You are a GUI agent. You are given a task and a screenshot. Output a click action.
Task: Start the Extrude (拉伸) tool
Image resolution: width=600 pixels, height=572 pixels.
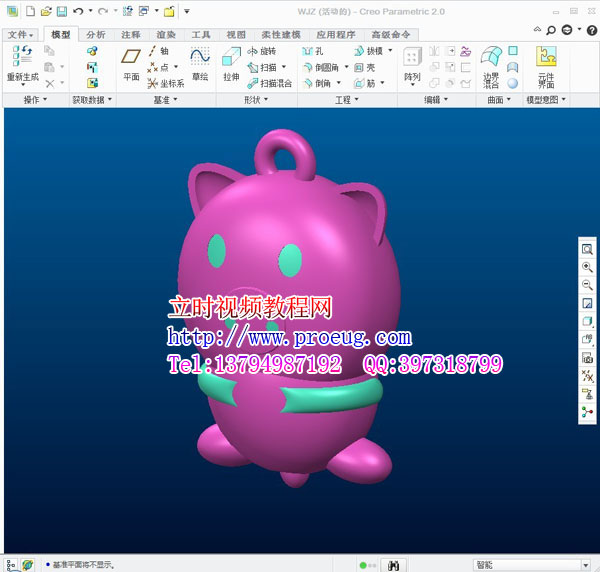(x=231, y=64)
